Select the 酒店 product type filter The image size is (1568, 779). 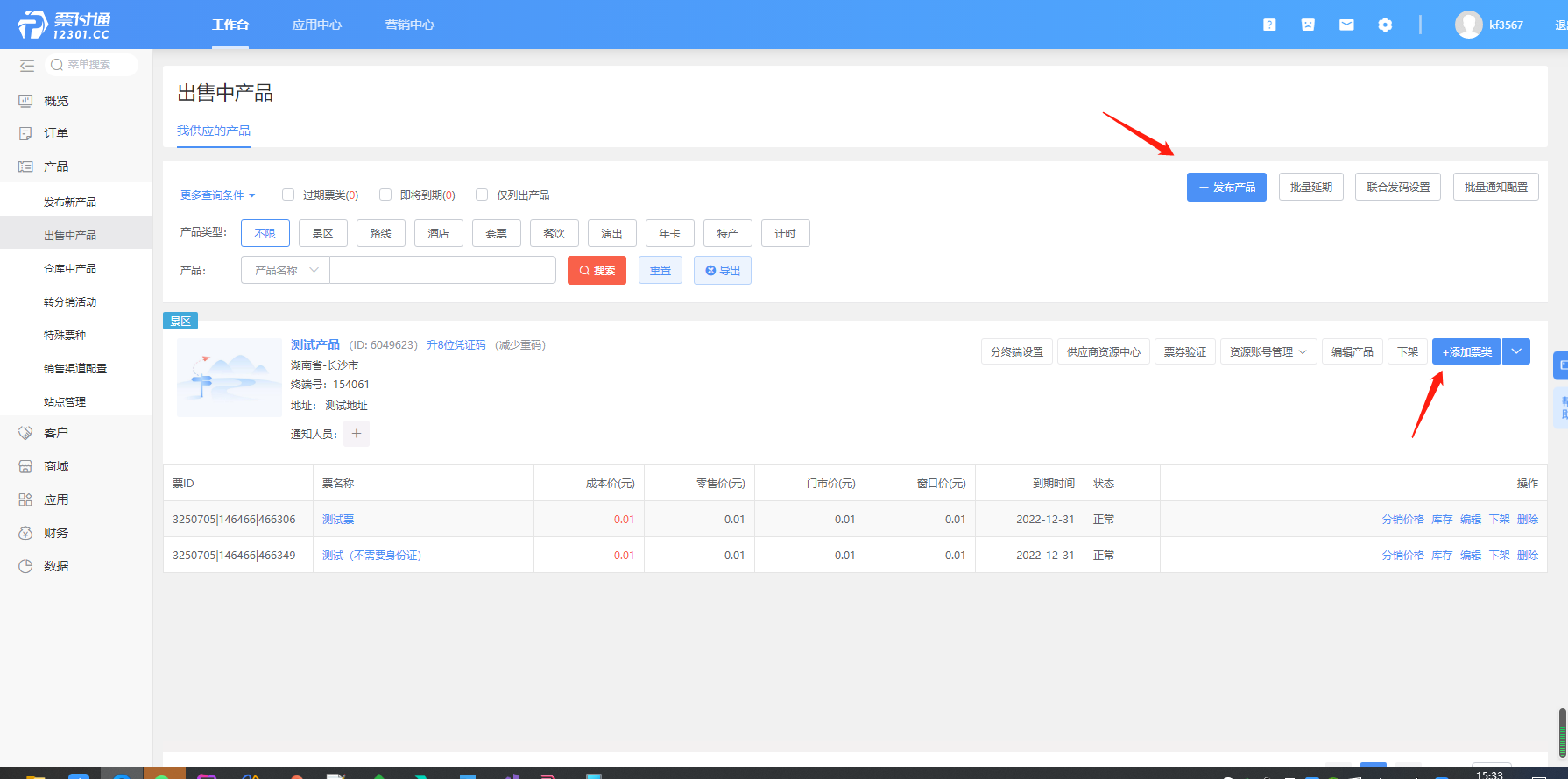438,233
